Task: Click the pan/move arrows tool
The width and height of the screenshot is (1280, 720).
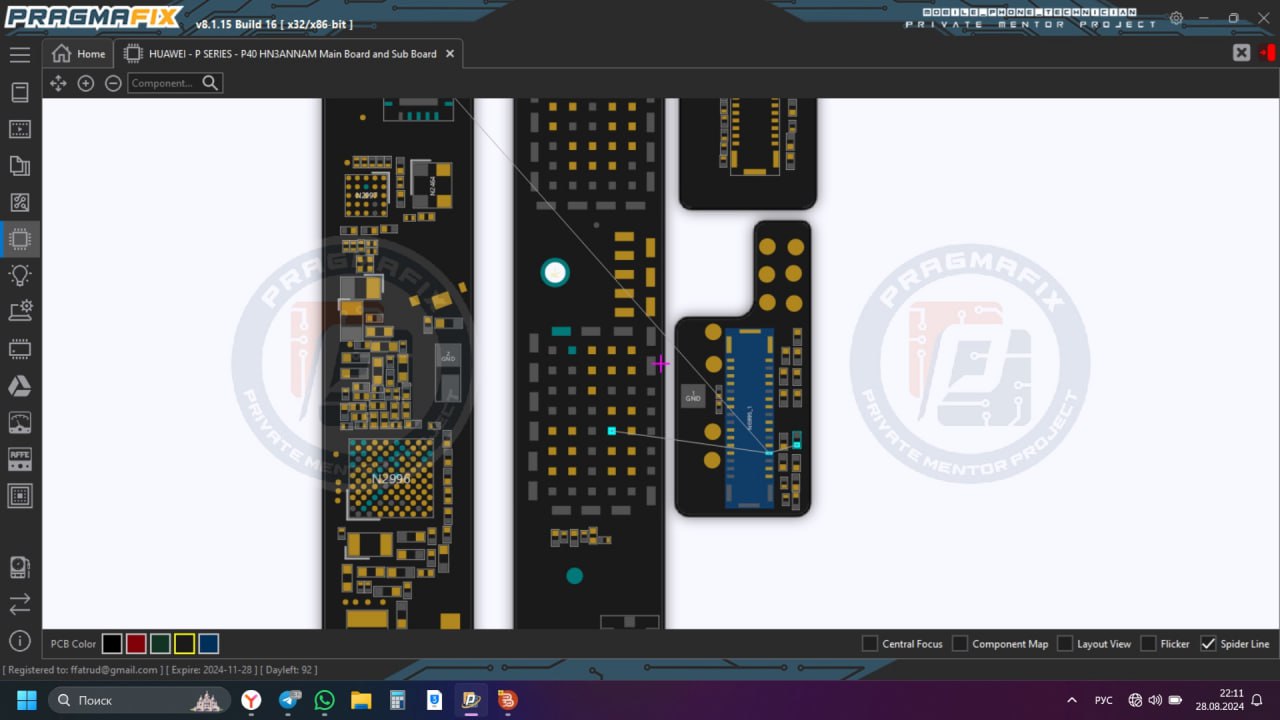Action: pos(58,83)
